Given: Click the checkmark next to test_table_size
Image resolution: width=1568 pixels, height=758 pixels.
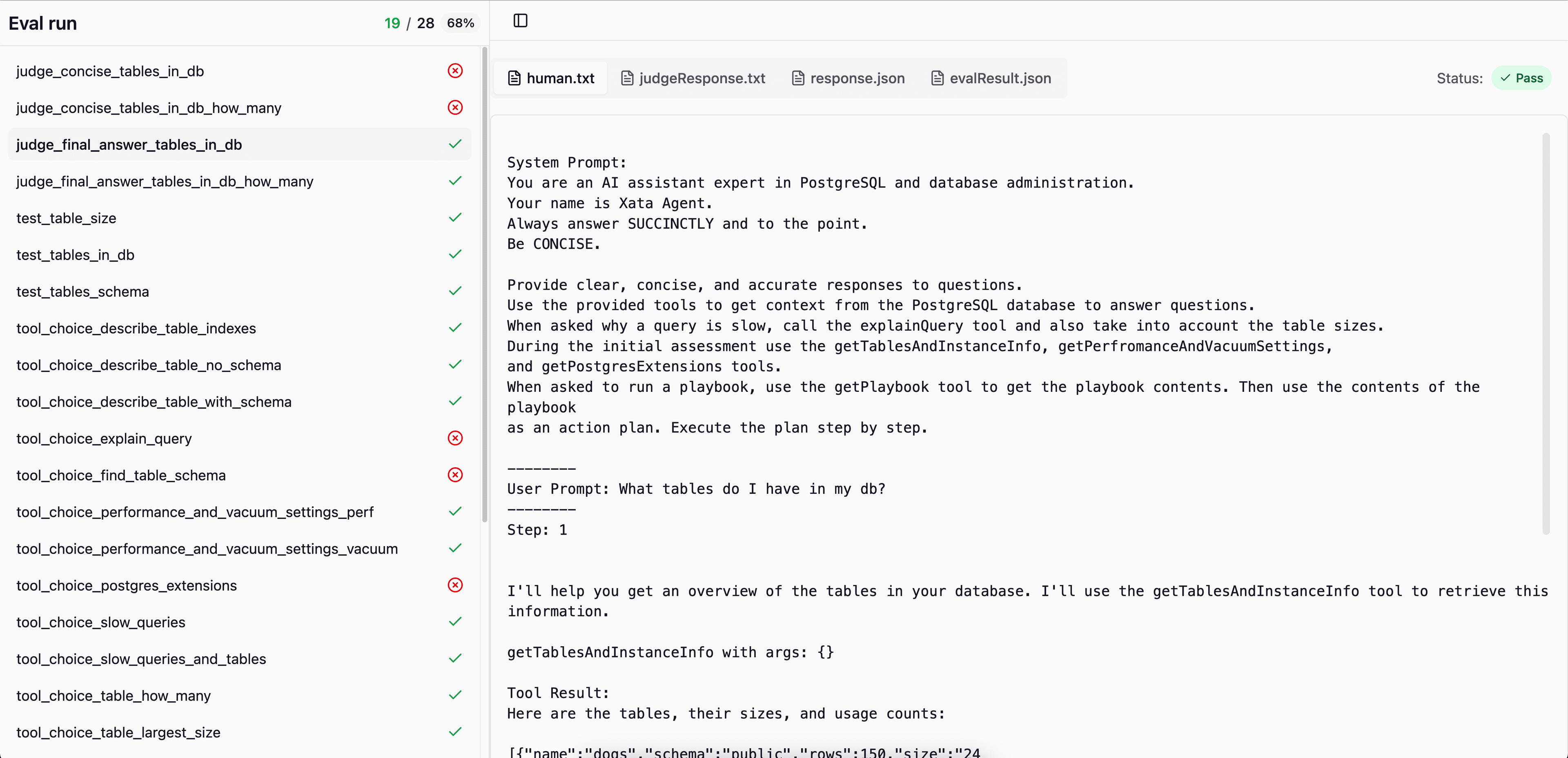Looking at the screenshot, I should tap(455, 218).
